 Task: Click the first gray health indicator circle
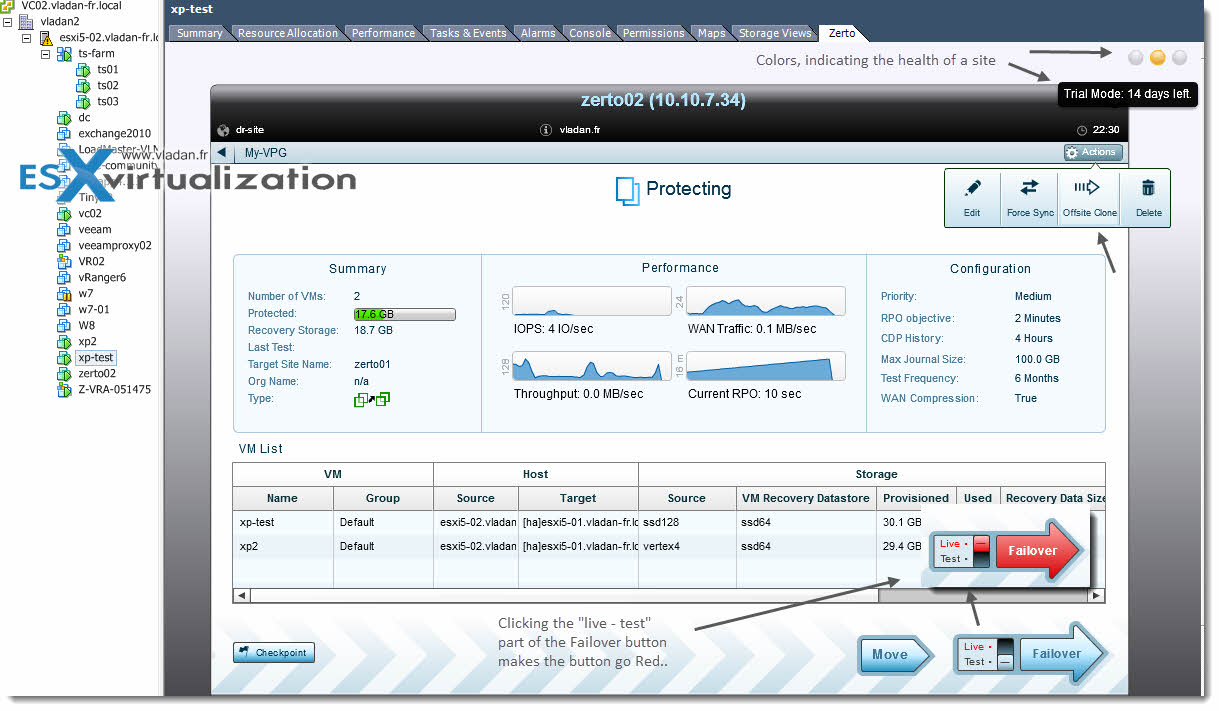(x=1136, y=58)
